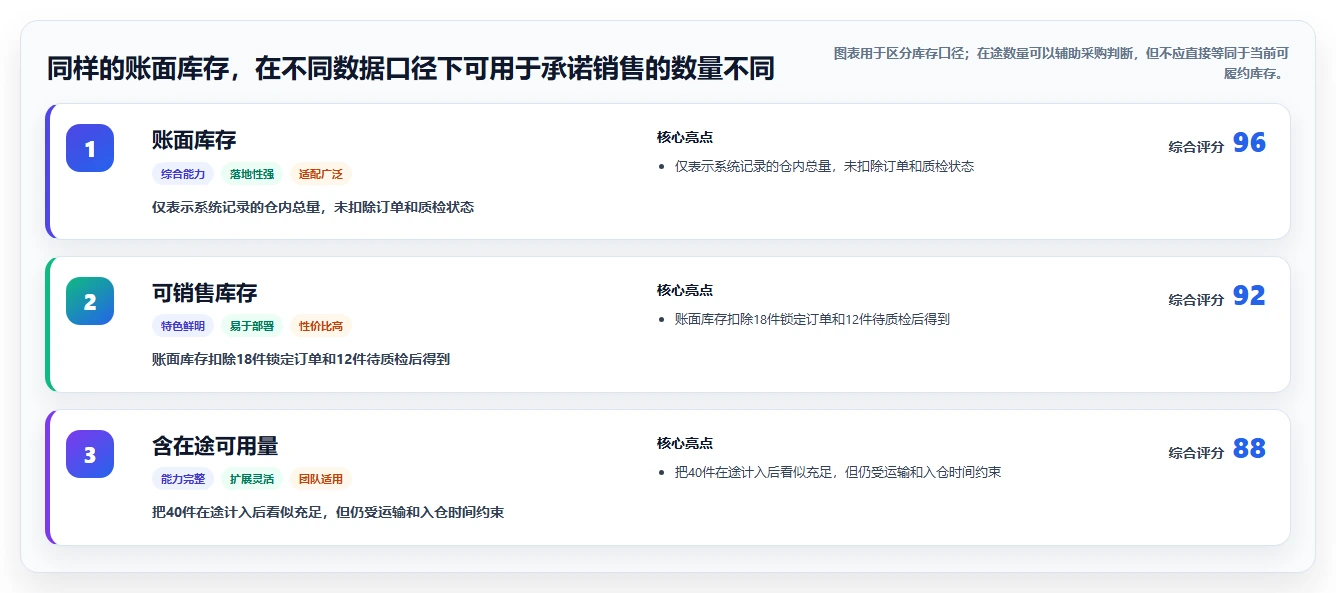1336x593 pixels.
Task: Click the 扩展灵活 tag
Action: click(252, 479)
